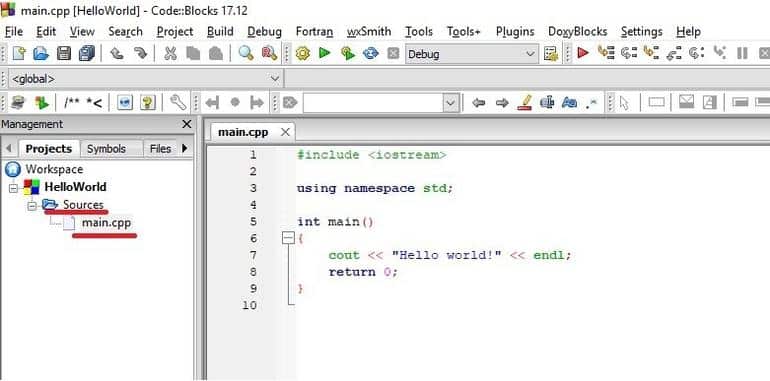This screenshot has height=381, width=770.
Task: Run the program with green play icon
Action: coord(325,53)
